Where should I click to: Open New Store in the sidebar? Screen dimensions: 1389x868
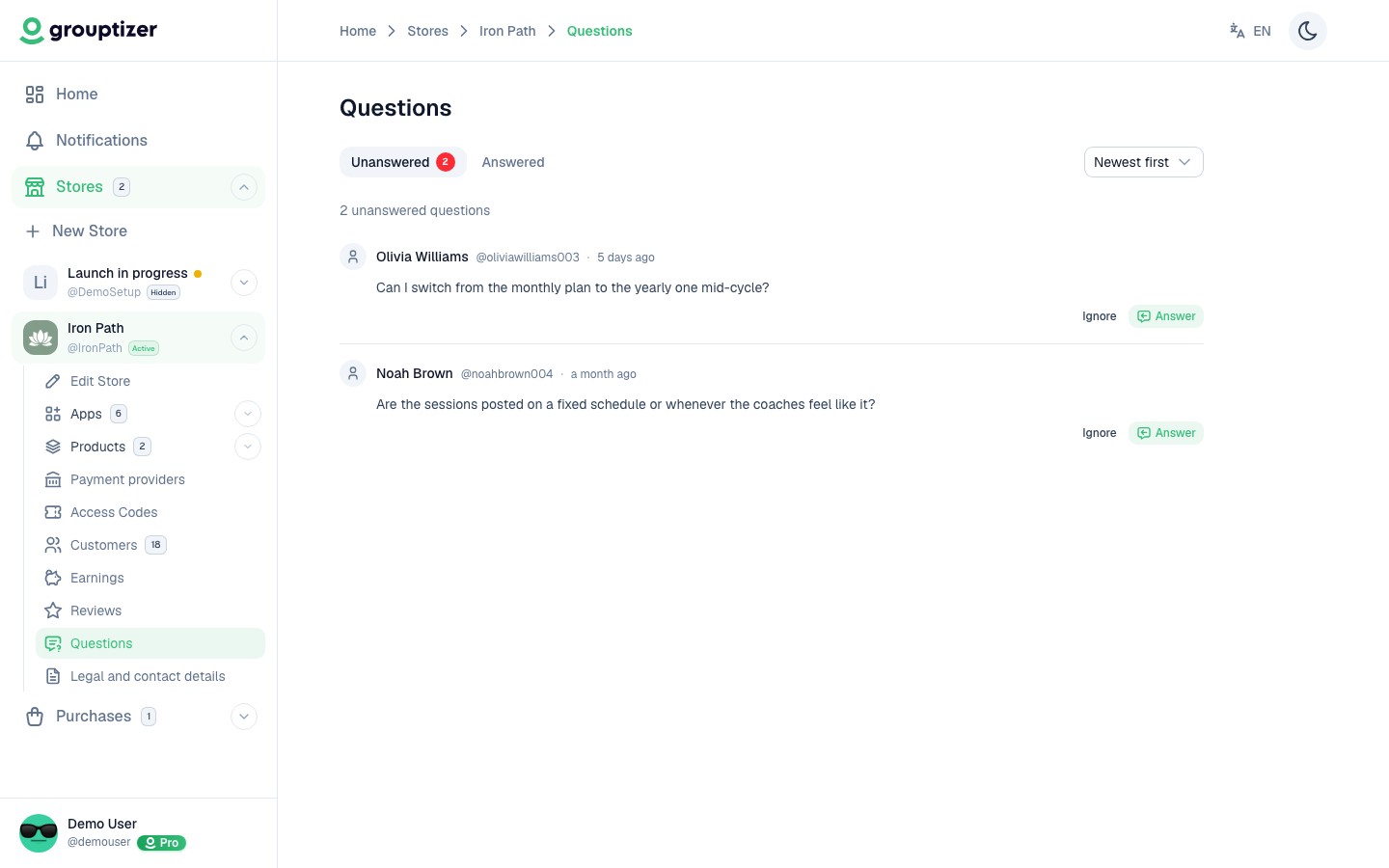tap(138, 231)
